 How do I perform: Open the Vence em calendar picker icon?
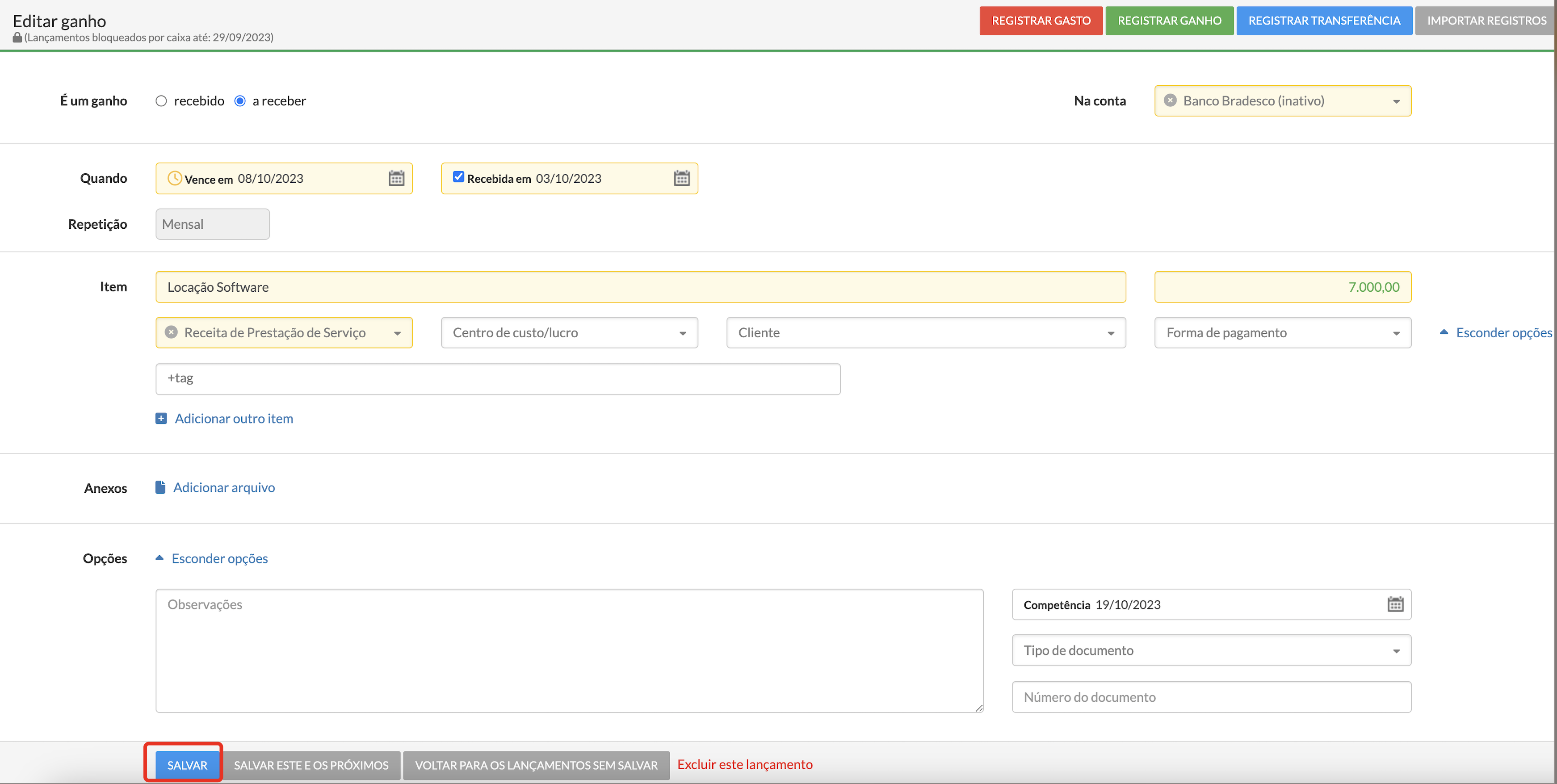click(x=396, y=178)
